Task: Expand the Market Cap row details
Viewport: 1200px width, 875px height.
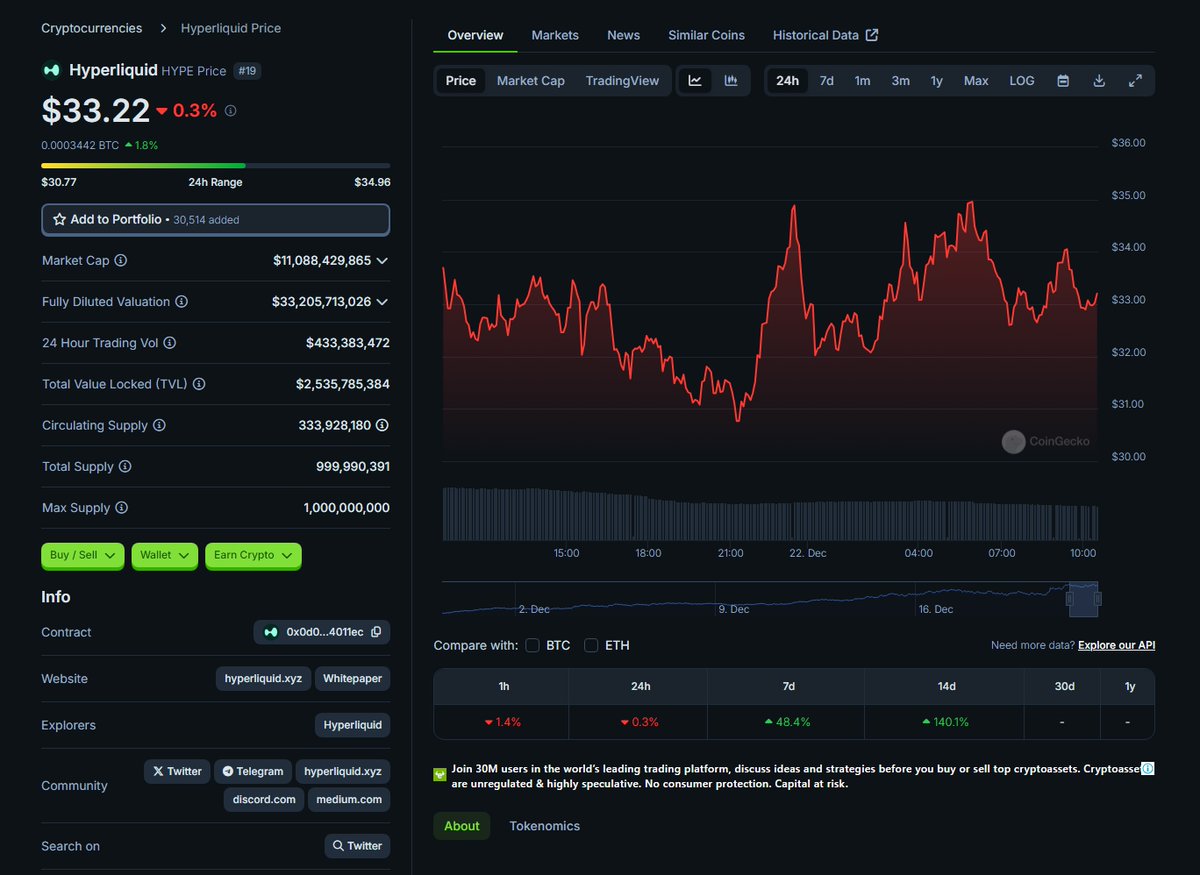Action: (381, 260)
